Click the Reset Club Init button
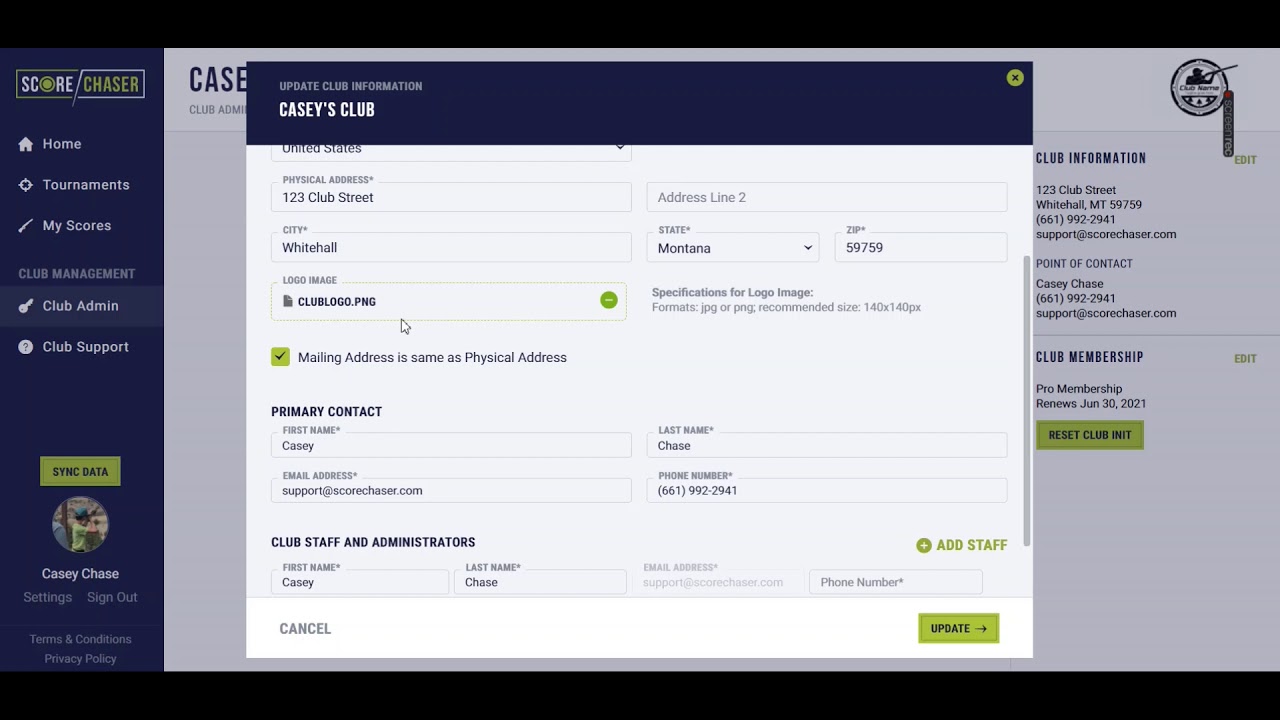Viewport: 1280px width, 720px height. click(x=1090, y=435)
